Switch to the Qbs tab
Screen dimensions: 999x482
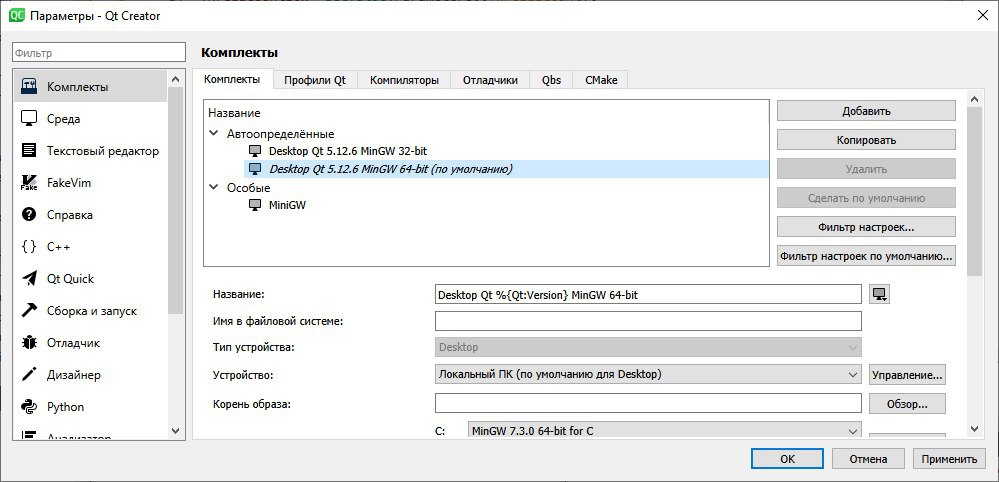[x=551, y=80]
